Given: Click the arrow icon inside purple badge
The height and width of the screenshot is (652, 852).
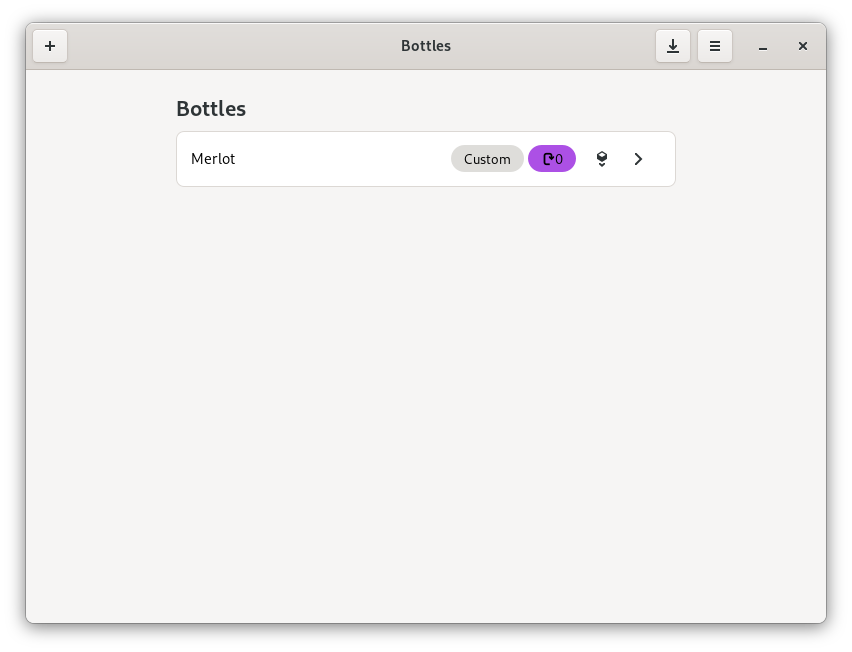Looking at the screenshot, I should [x=547, y=159].
